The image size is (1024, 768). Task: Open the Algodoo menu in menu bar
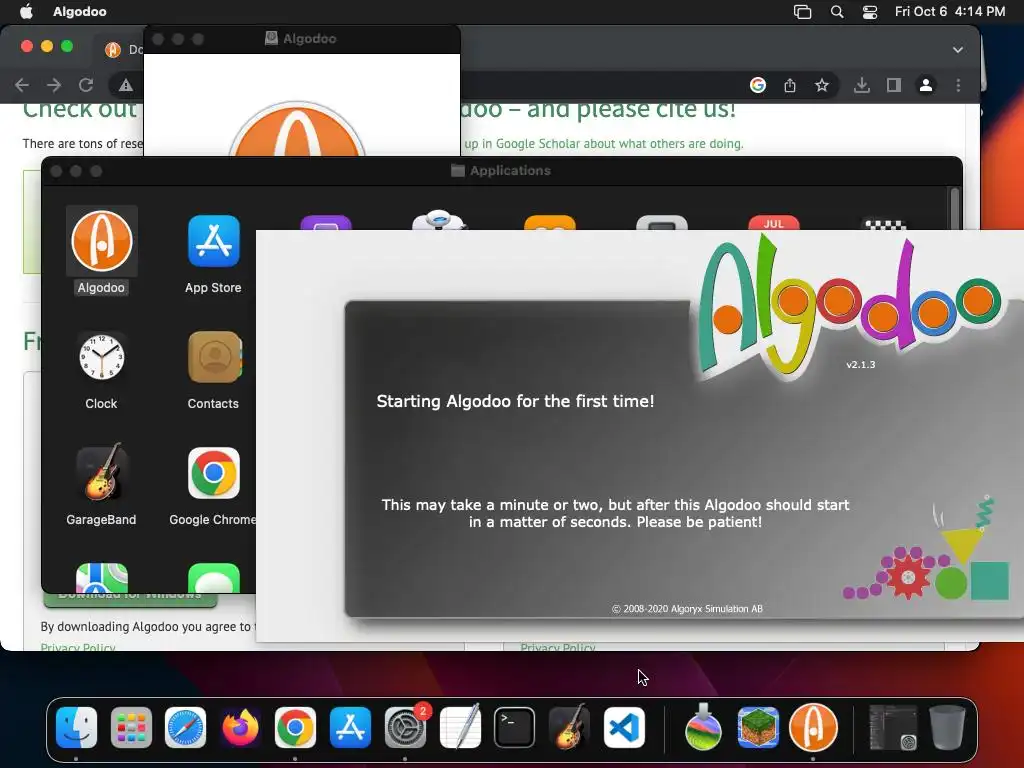(x=80, y=11)
